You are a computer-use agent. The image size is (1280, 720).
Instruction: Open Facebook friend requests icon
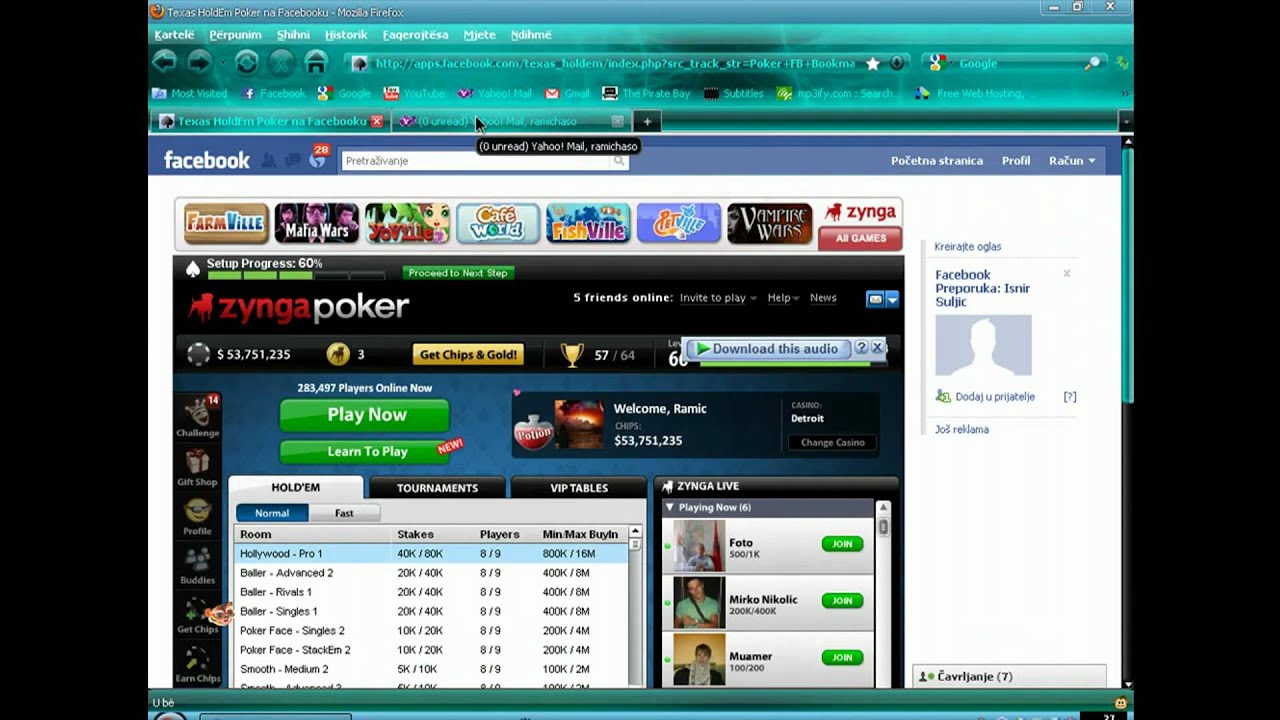269,160
